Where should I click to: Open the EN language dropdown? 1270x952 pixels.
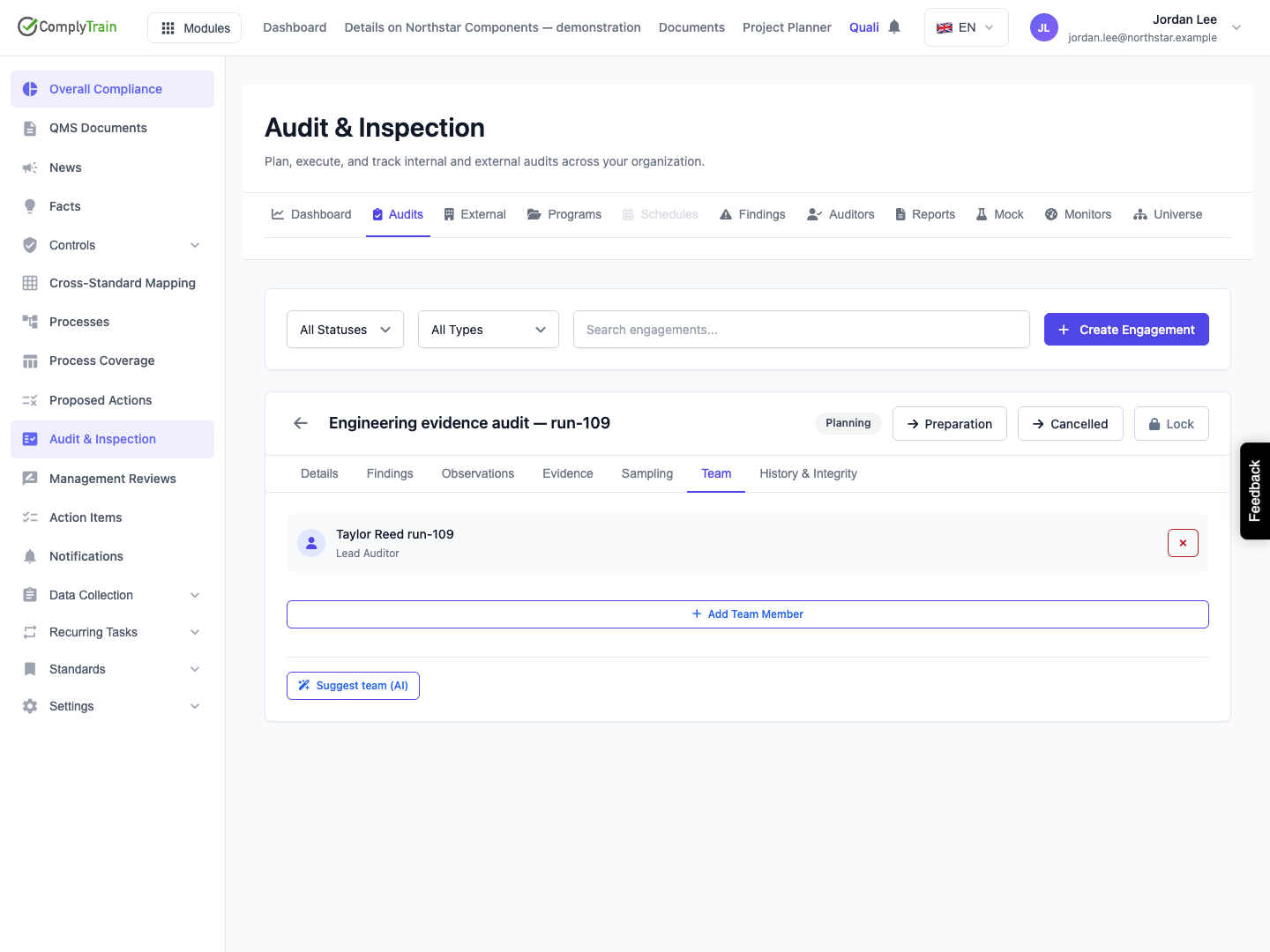(x=966, y=27)
